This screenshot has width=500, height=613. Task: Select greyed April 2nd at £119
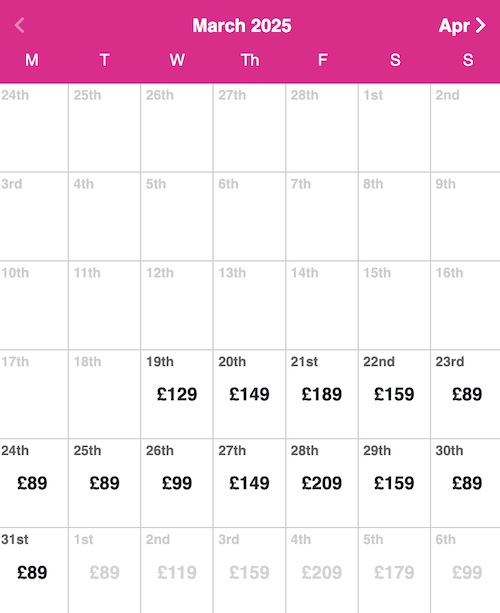coord(177,570)
